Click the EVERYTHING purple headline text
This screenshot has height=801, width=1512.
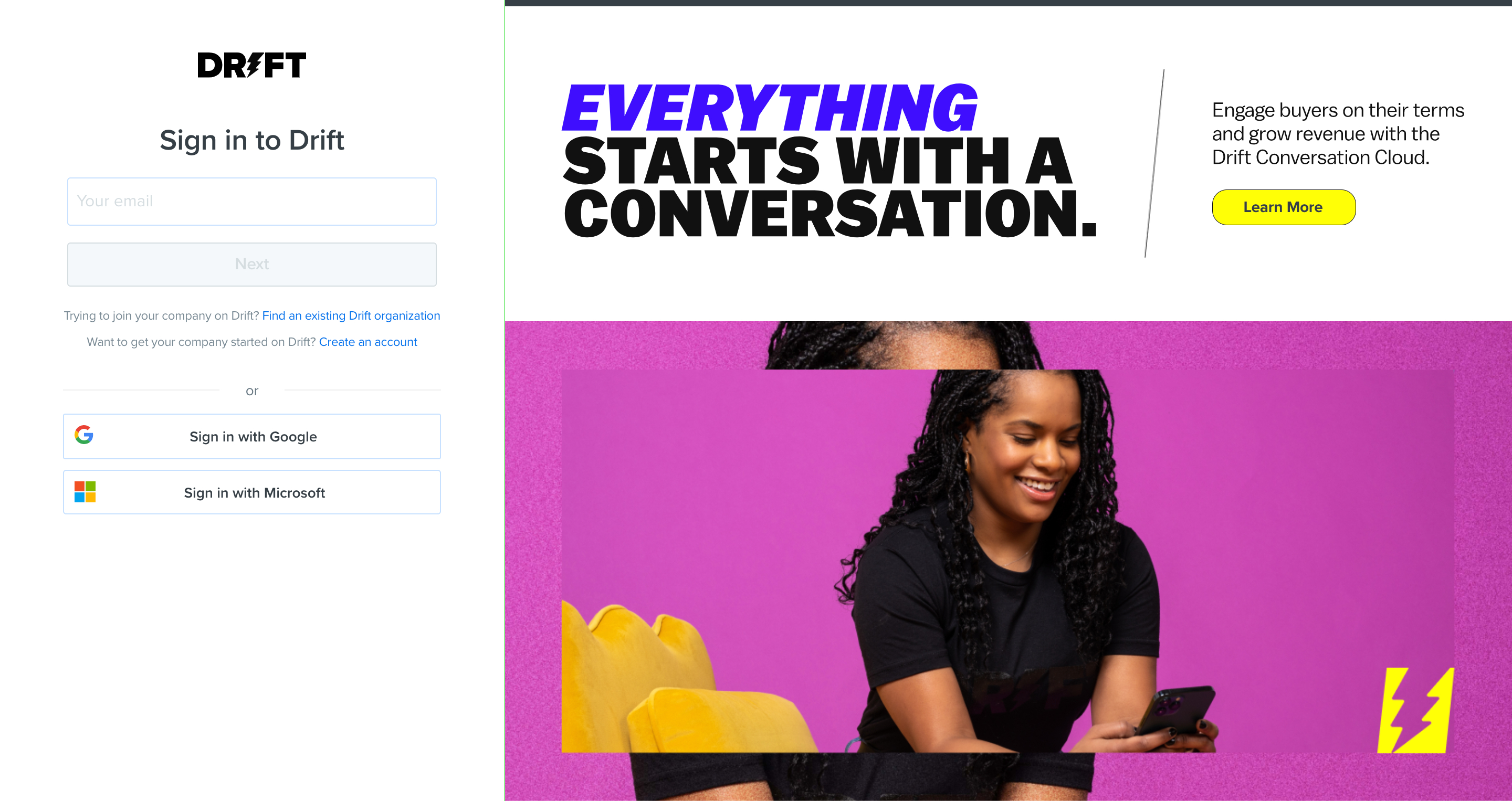[x=770, y=108]
